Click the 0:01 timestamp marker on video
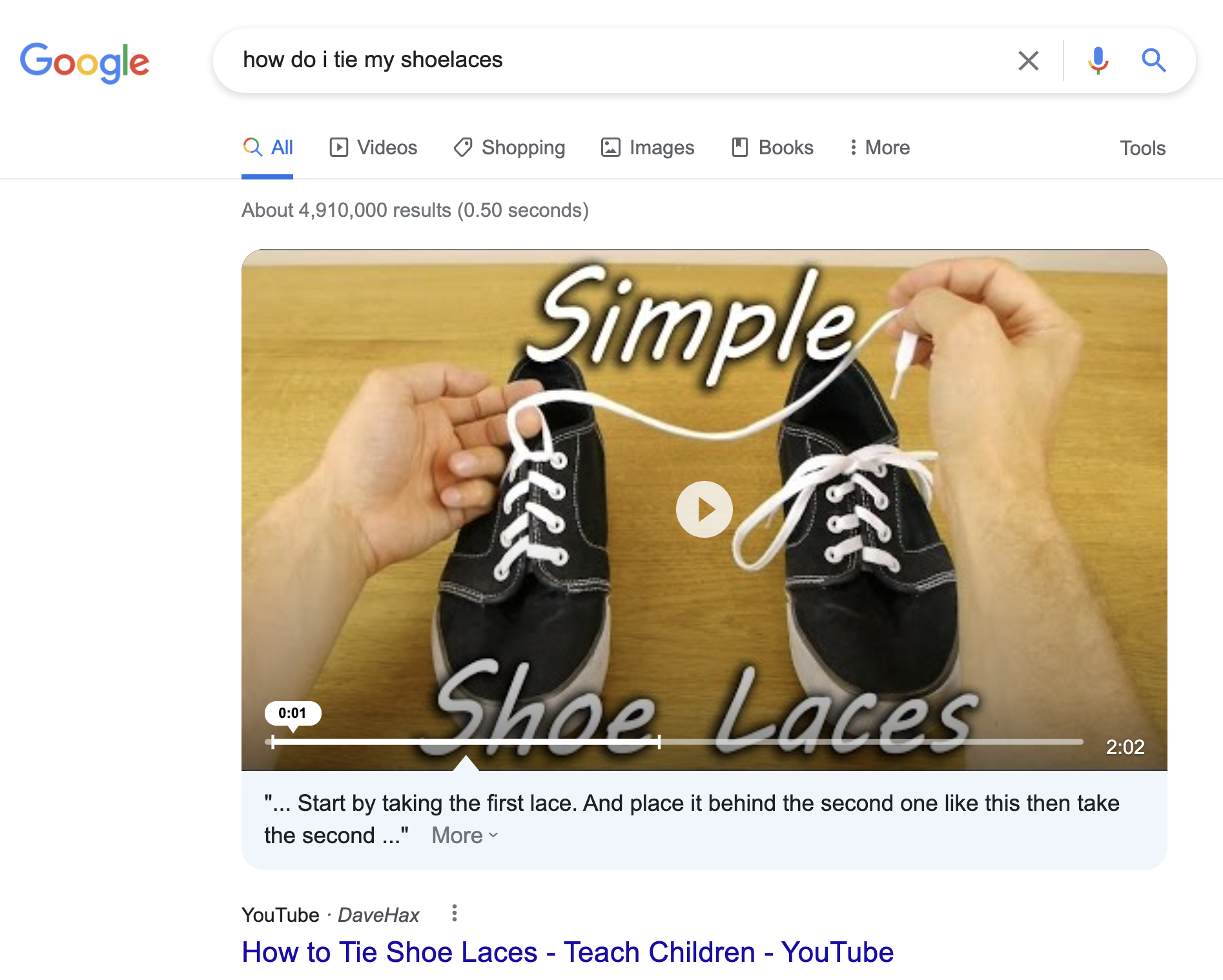The image size is (1223, 980). (x=293, y=713)
